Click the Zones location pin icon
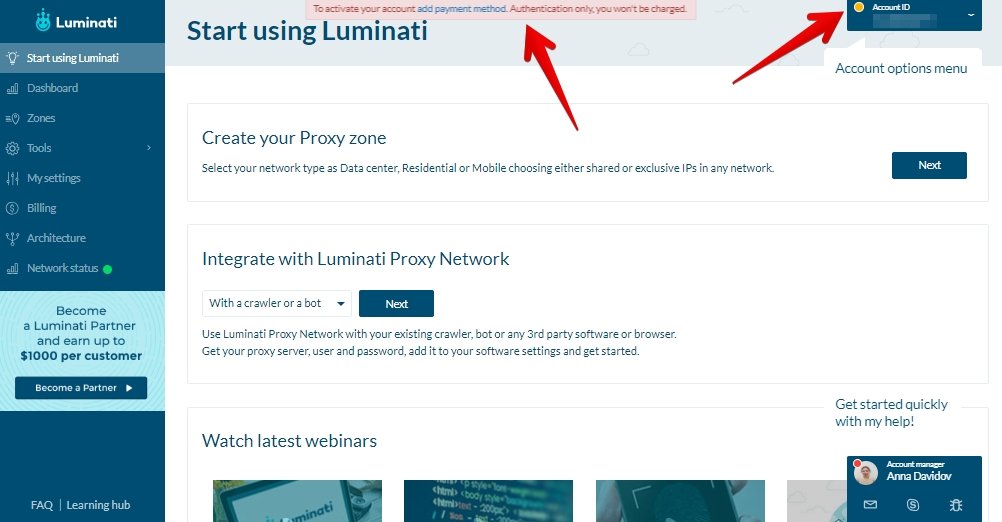The image size is (1002, 522). 13,118
